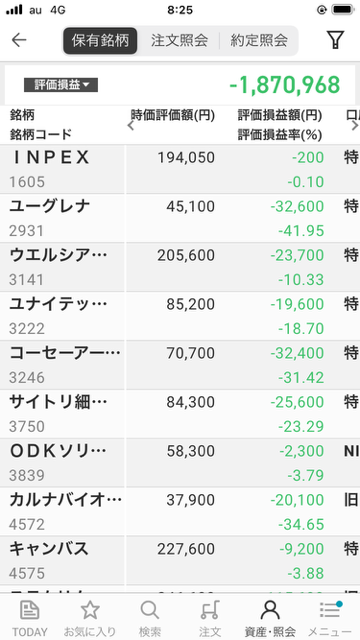Open the キャンバス 4575 row
Viewport: 360px width, 640px height.
180,561
